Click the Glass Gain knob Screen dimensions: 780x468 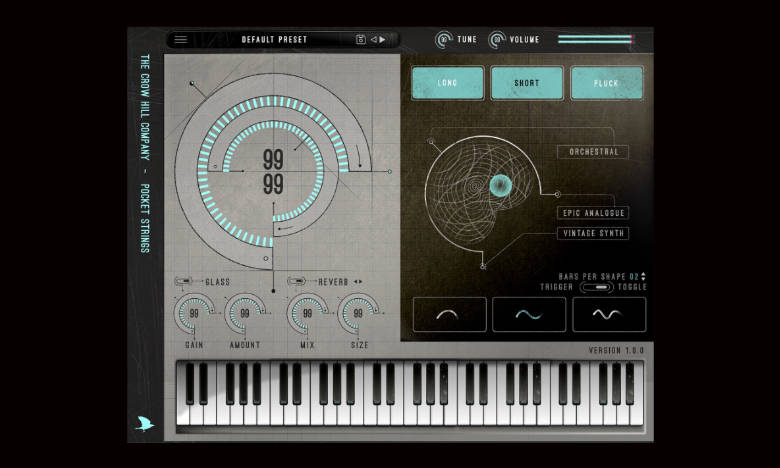pos(194,313)
